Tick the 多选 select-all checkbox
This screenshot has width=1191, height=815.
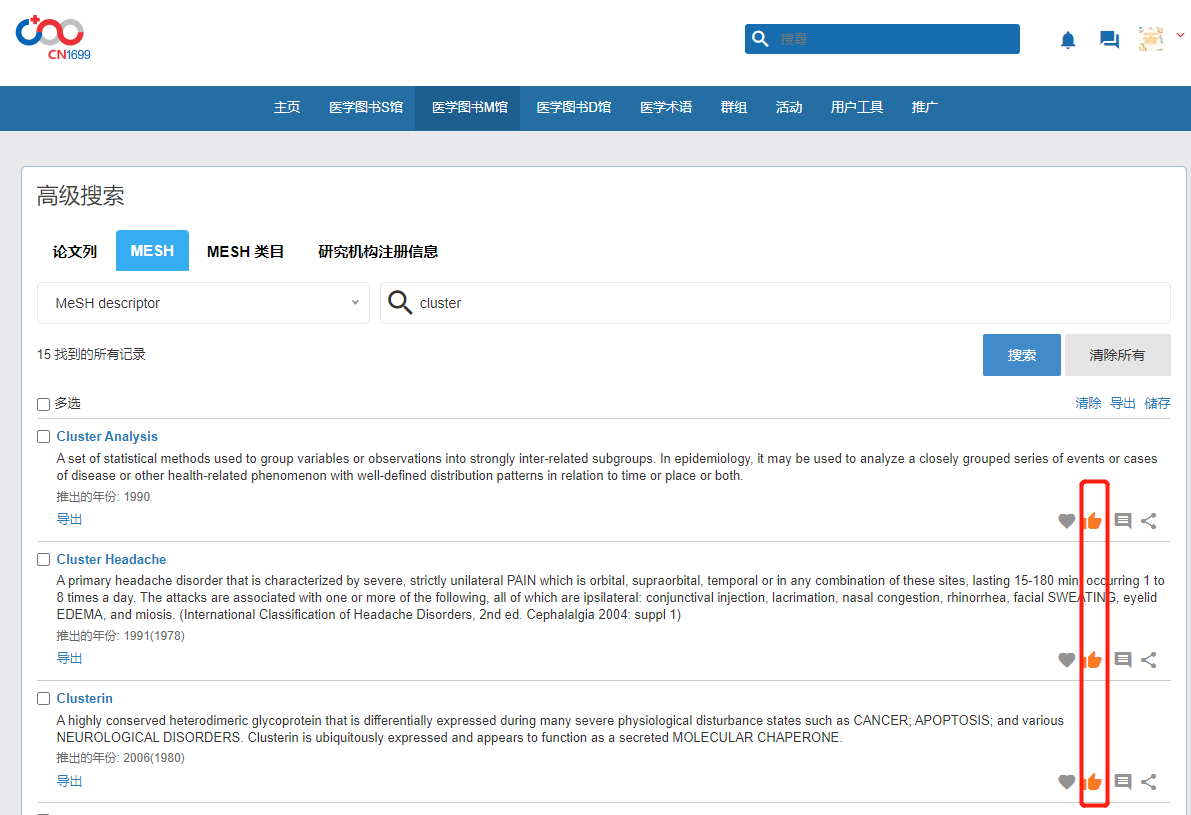[x=43, y=404]
